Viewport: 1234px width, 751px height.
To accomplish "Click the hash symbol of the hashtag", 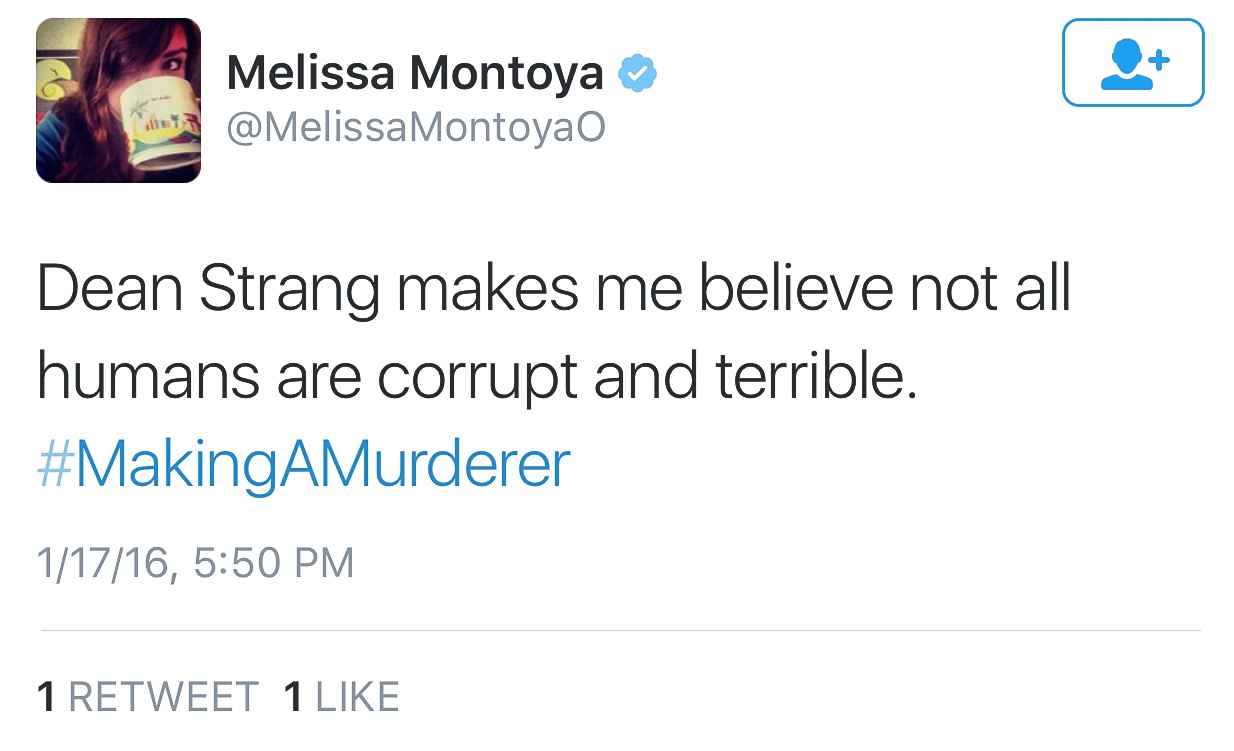I will (53, 464).
